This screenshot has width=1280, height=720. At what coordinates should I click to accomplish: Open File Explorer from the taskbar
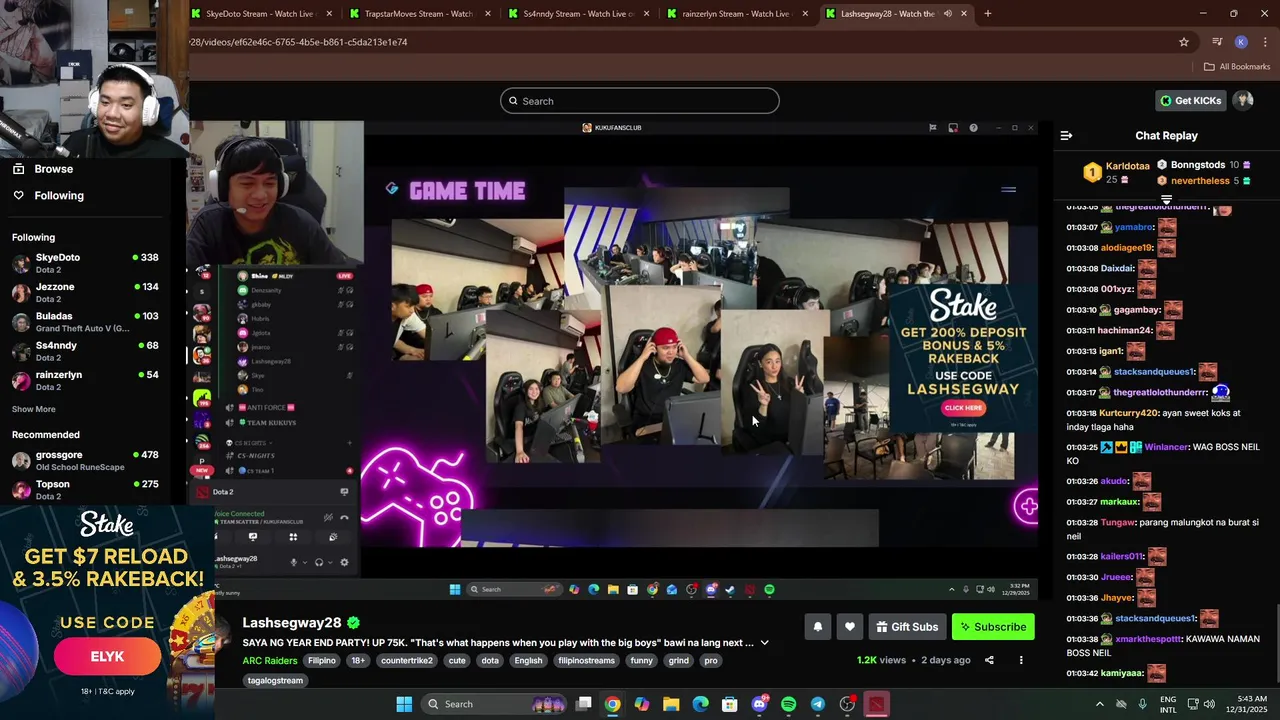pos(671,704)
